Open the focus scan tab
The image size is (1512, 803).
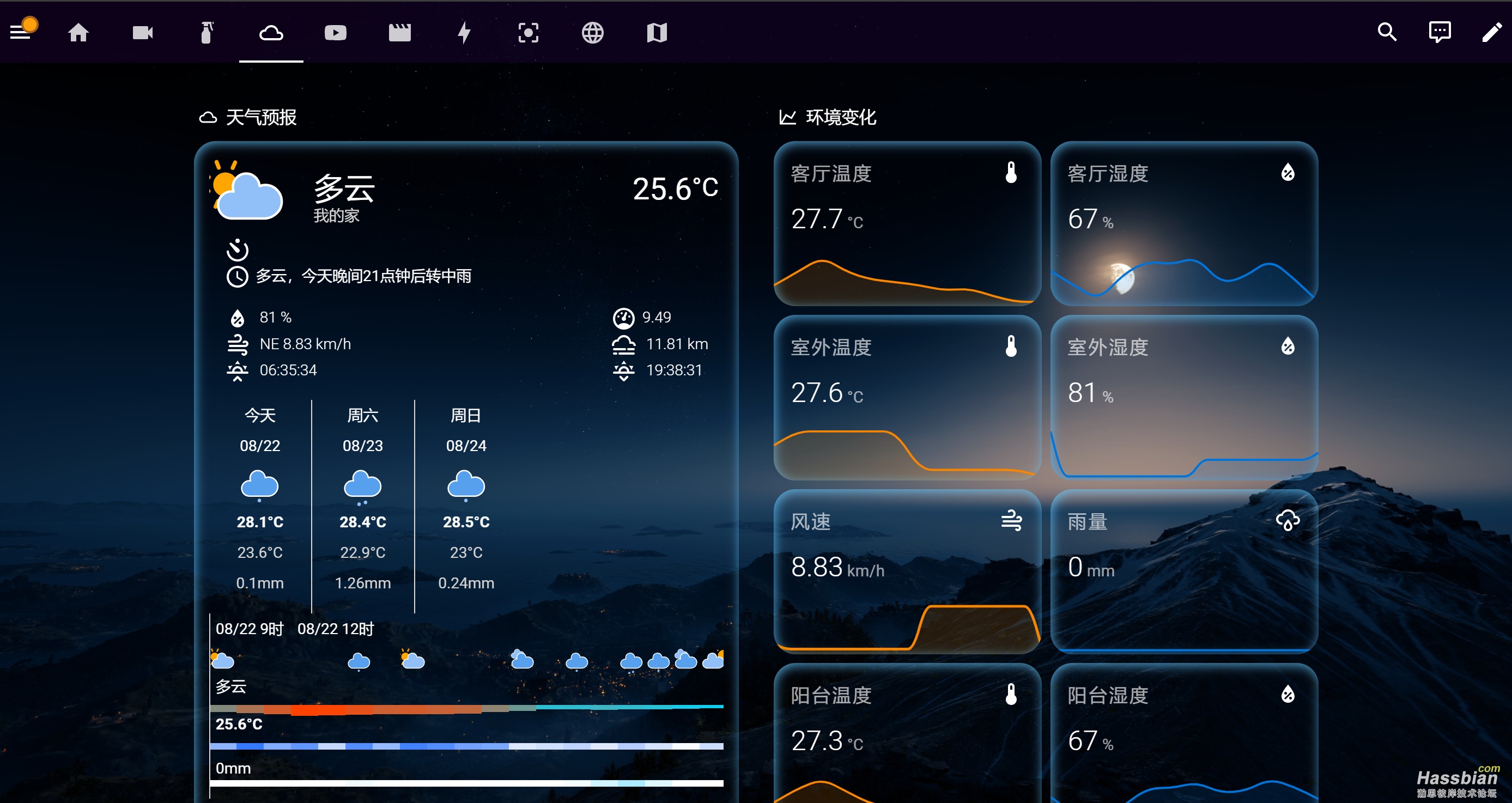[529, 32]
